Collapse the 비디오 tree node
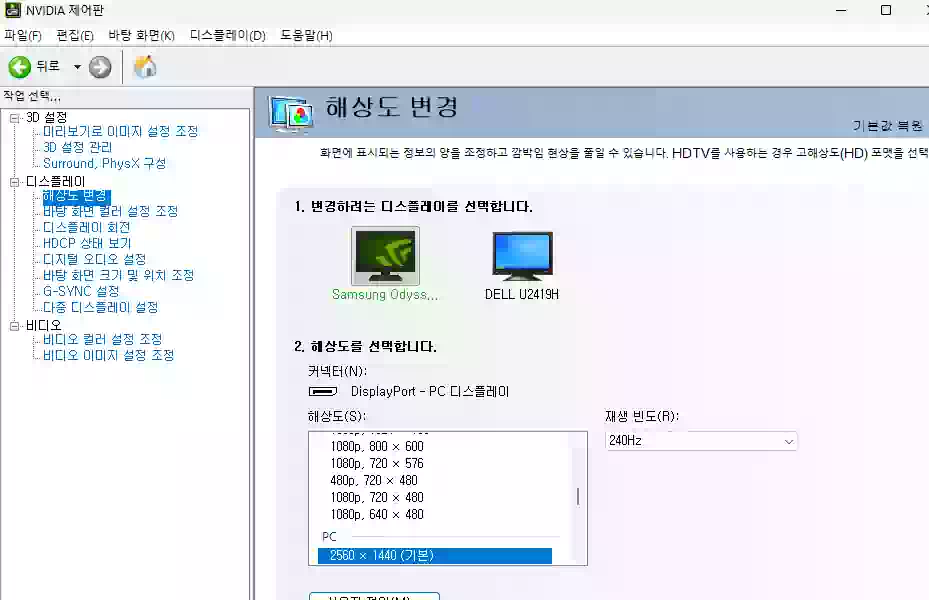This screenshot has height=600, width=929. tap(14, 326)
